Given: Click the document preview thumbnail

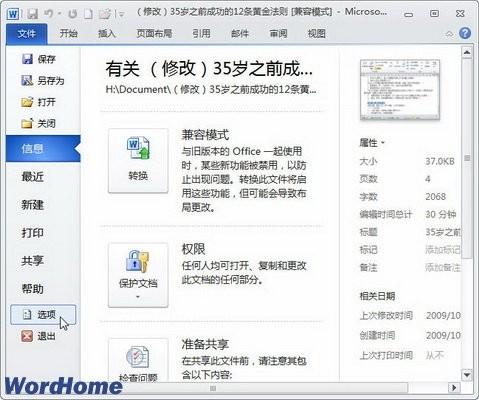Looking at the screenshot, I should click(x=400, y=89).
